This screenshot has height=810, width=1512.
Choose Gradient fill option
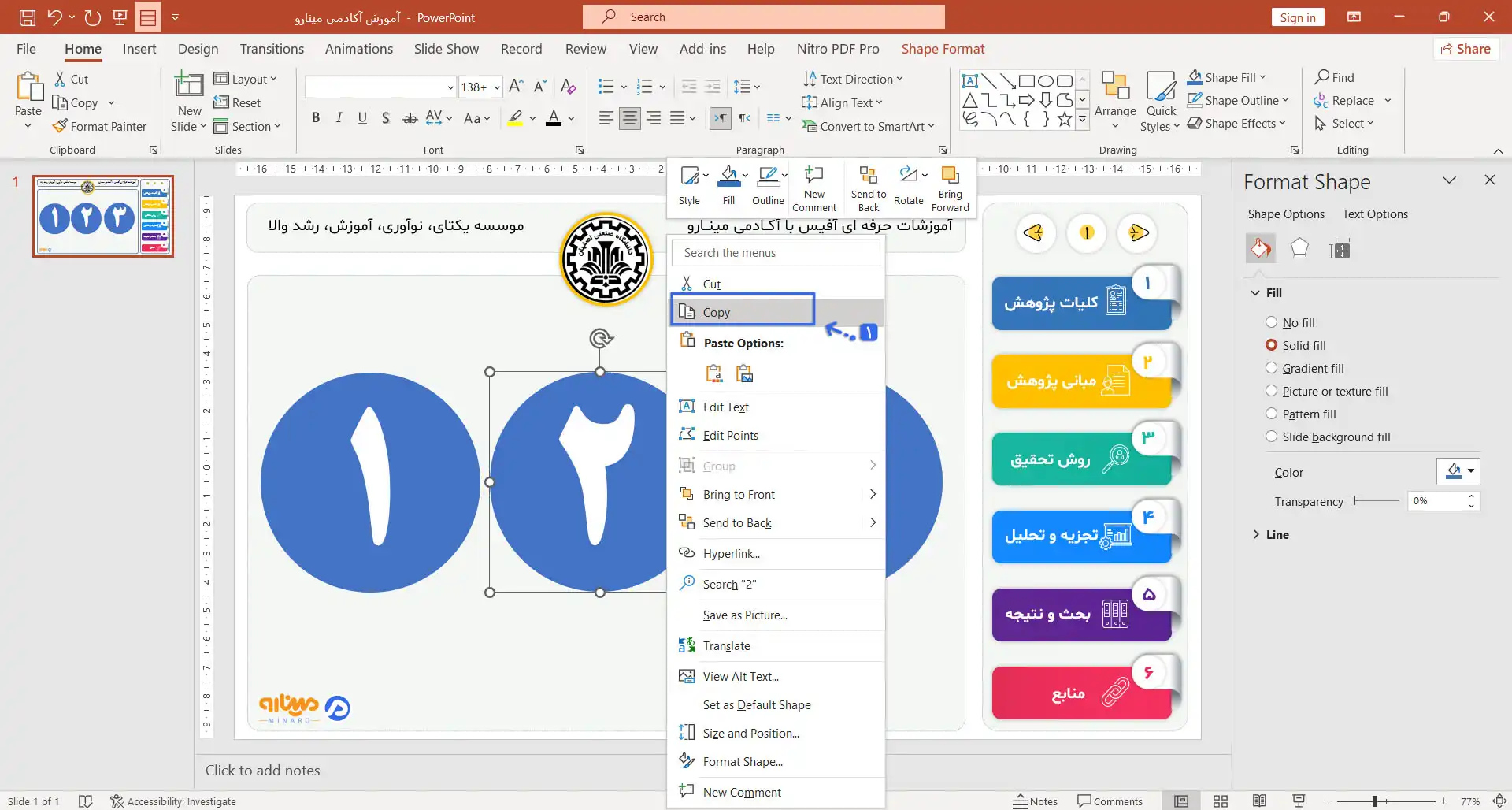(x=1271, y=368)
